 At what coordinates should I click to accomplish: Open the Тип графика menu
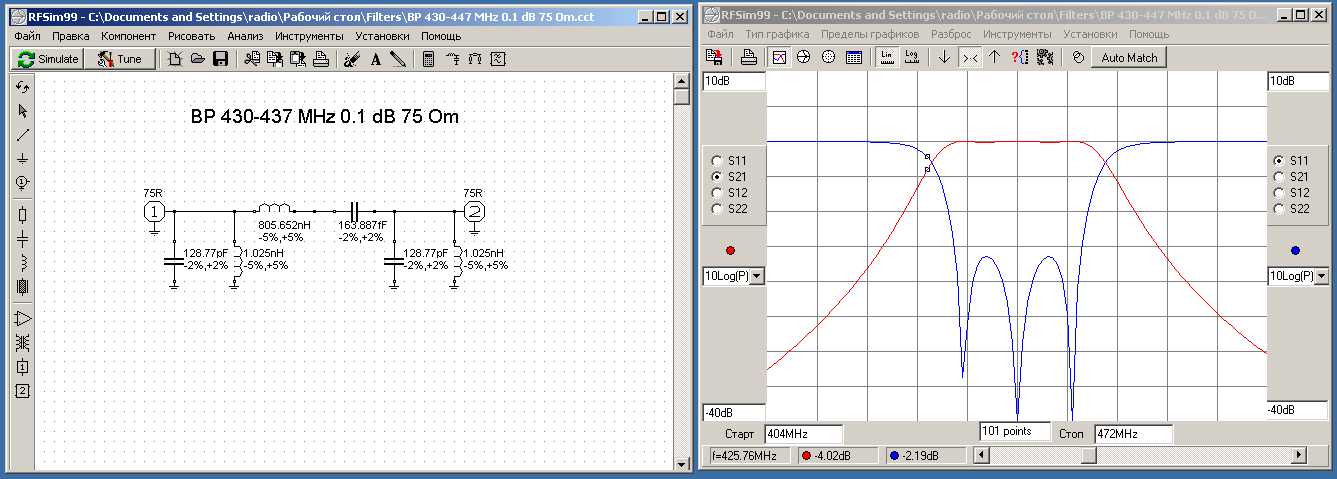(x=776, y=34)
